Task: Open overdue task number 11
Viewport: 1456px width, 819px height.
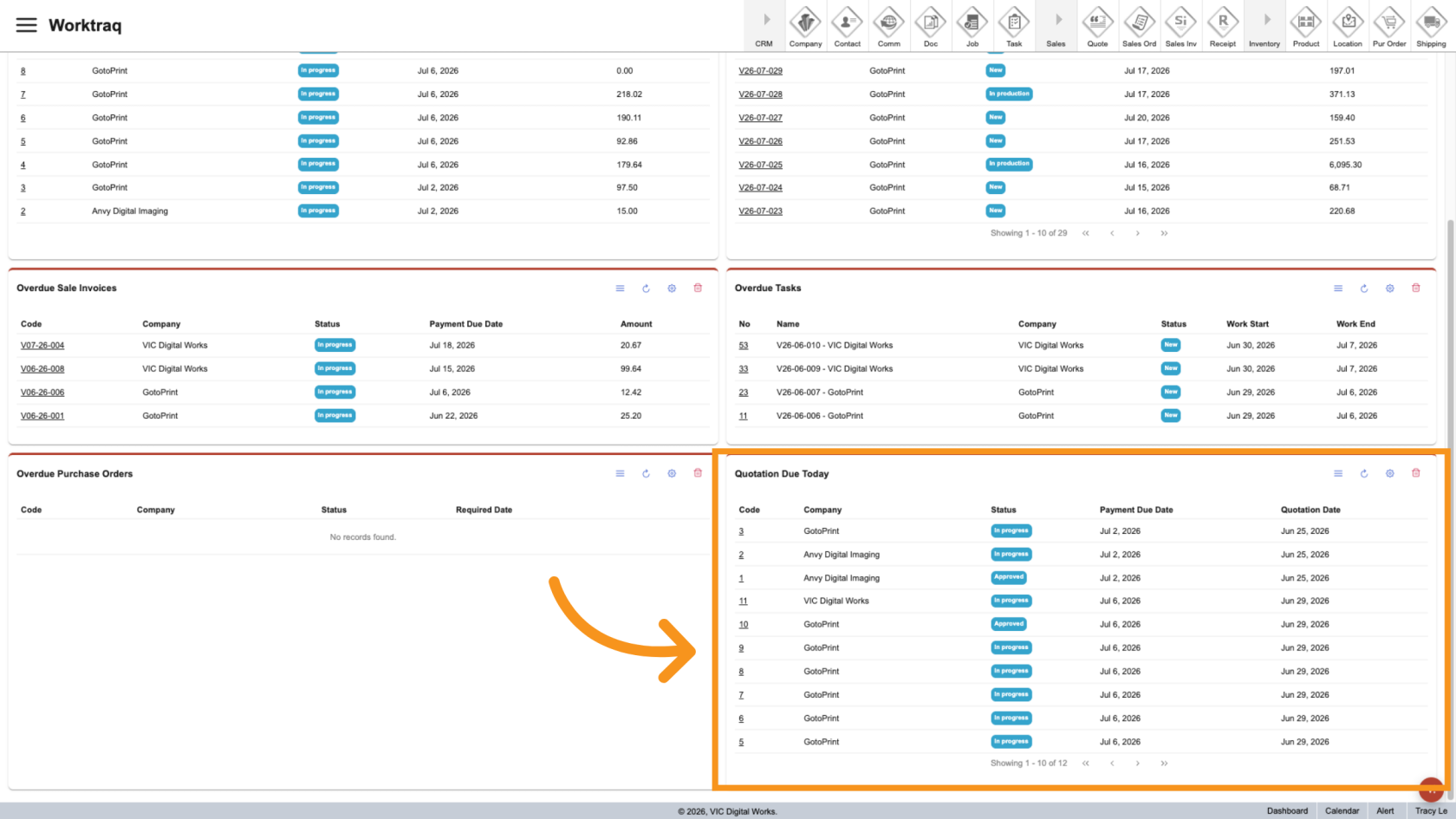Action: (x=744, y=416)
